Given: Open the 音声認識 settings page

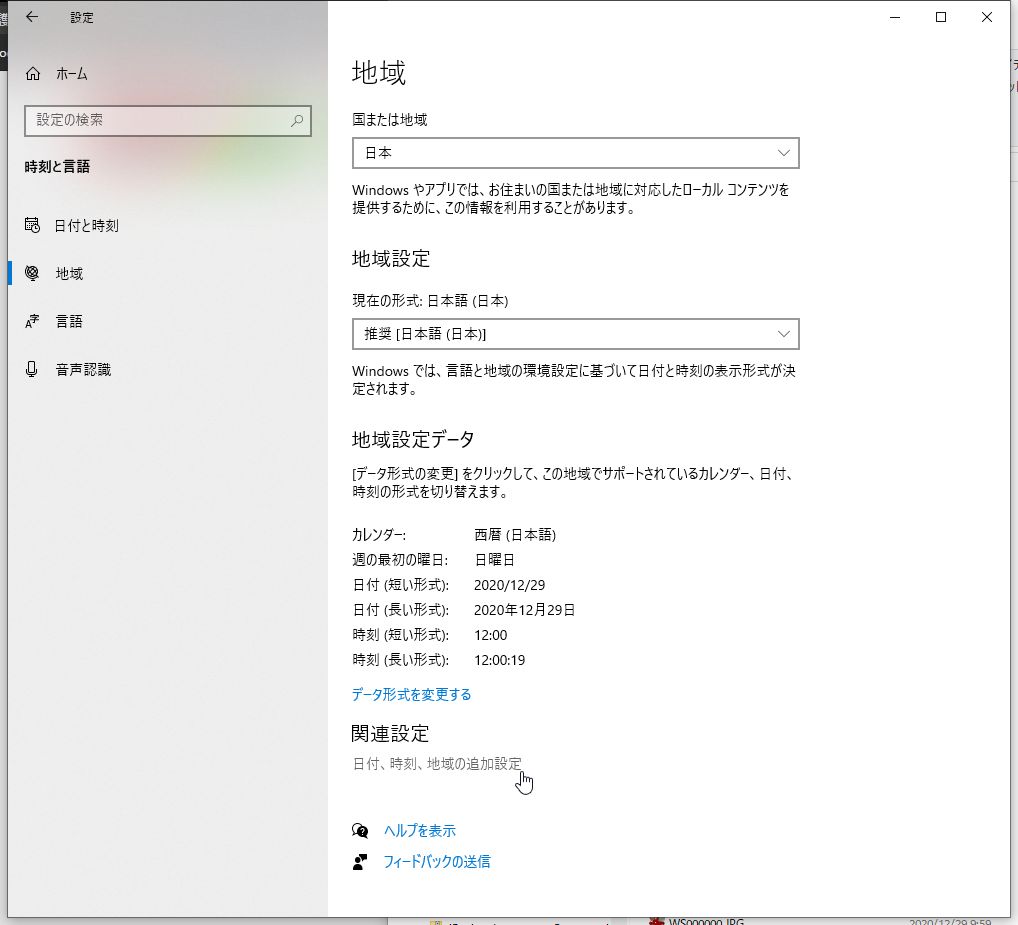Looking at the screenshot, I should click(x=168, y=369).
